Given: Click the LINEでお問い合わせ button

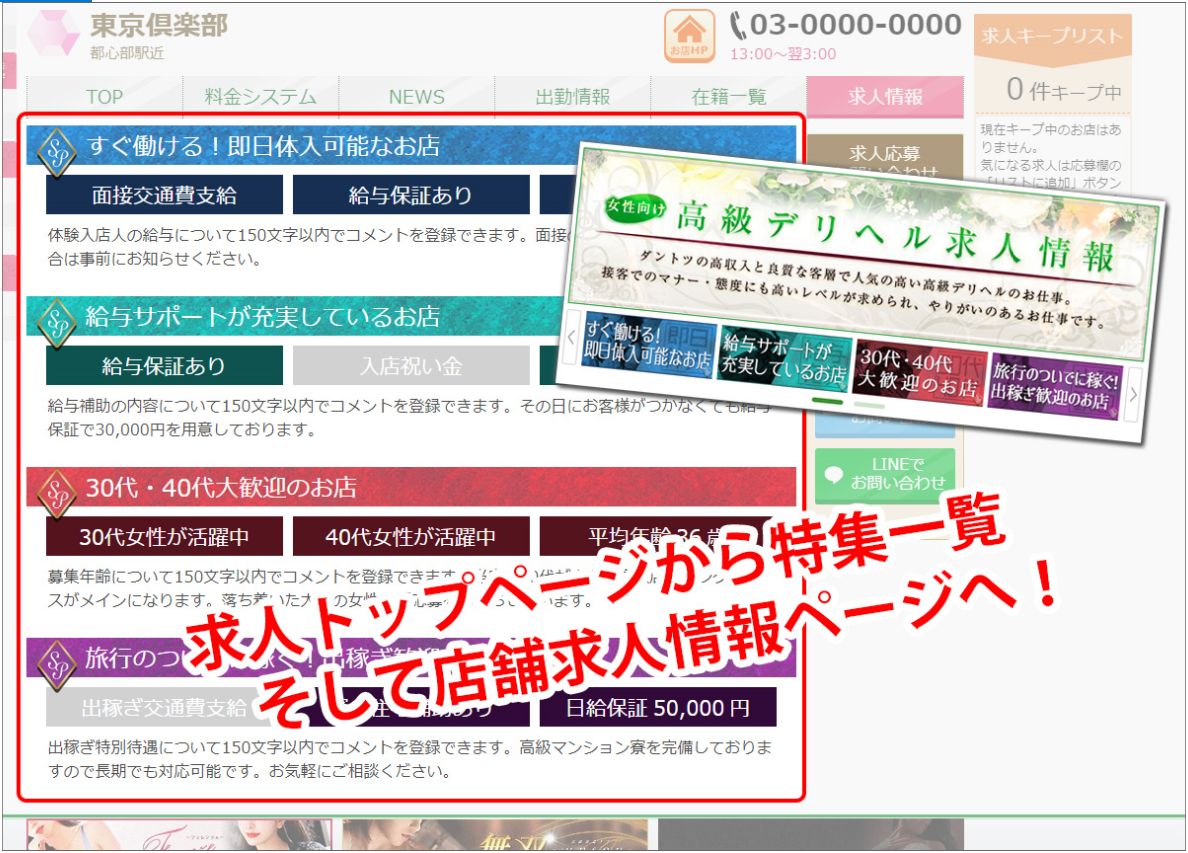Looking at the screenshot, I should pos(885,474).
